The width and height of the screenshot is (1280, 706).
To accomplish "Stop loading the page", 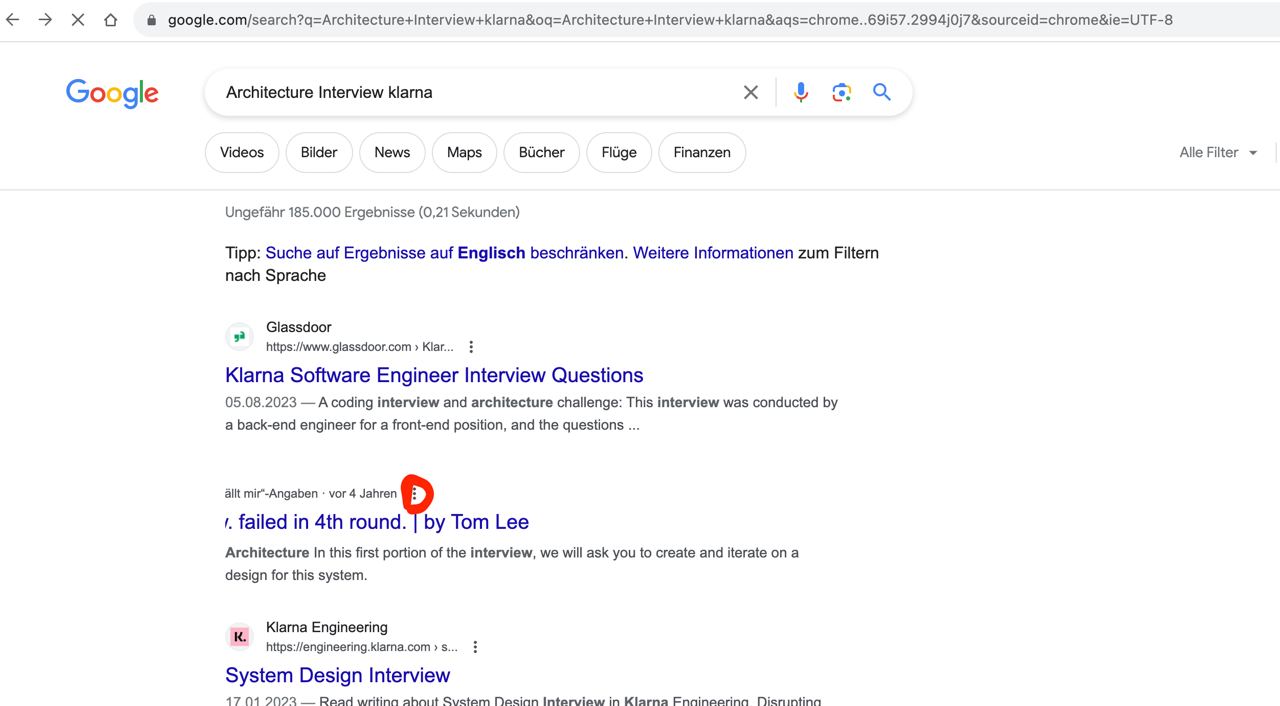I will (78, 19).
